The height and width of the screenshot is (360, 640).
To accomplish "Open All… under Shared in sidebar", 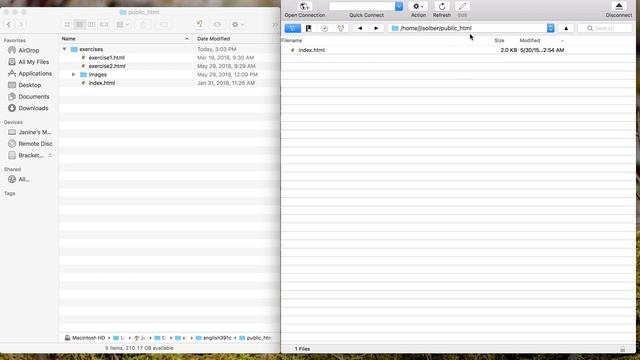I will click(x=24, y=179).
